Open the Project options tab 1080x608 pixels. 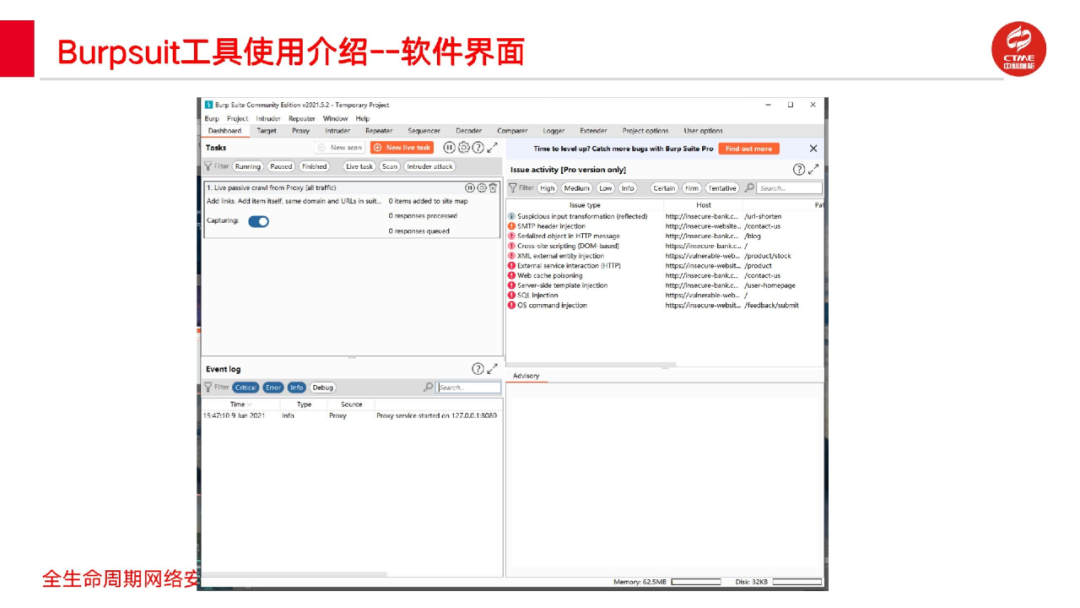coord(645,131)
